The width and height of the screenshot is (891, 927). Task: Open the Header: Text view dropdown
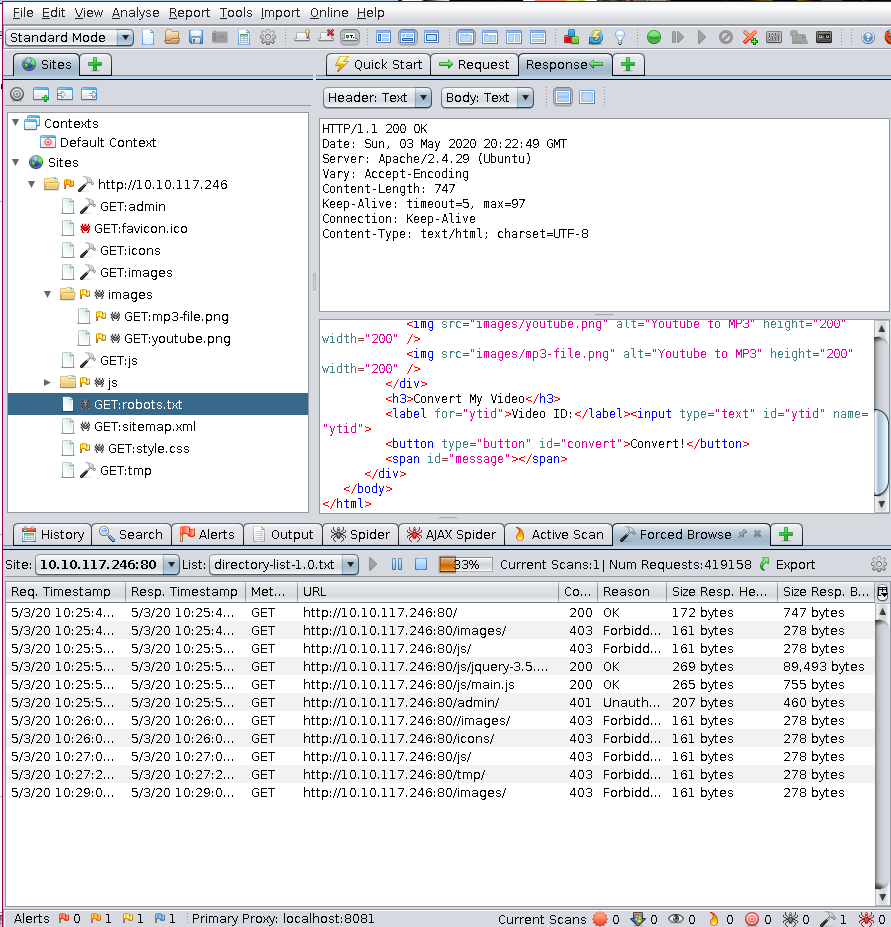[x=378, y=97]
